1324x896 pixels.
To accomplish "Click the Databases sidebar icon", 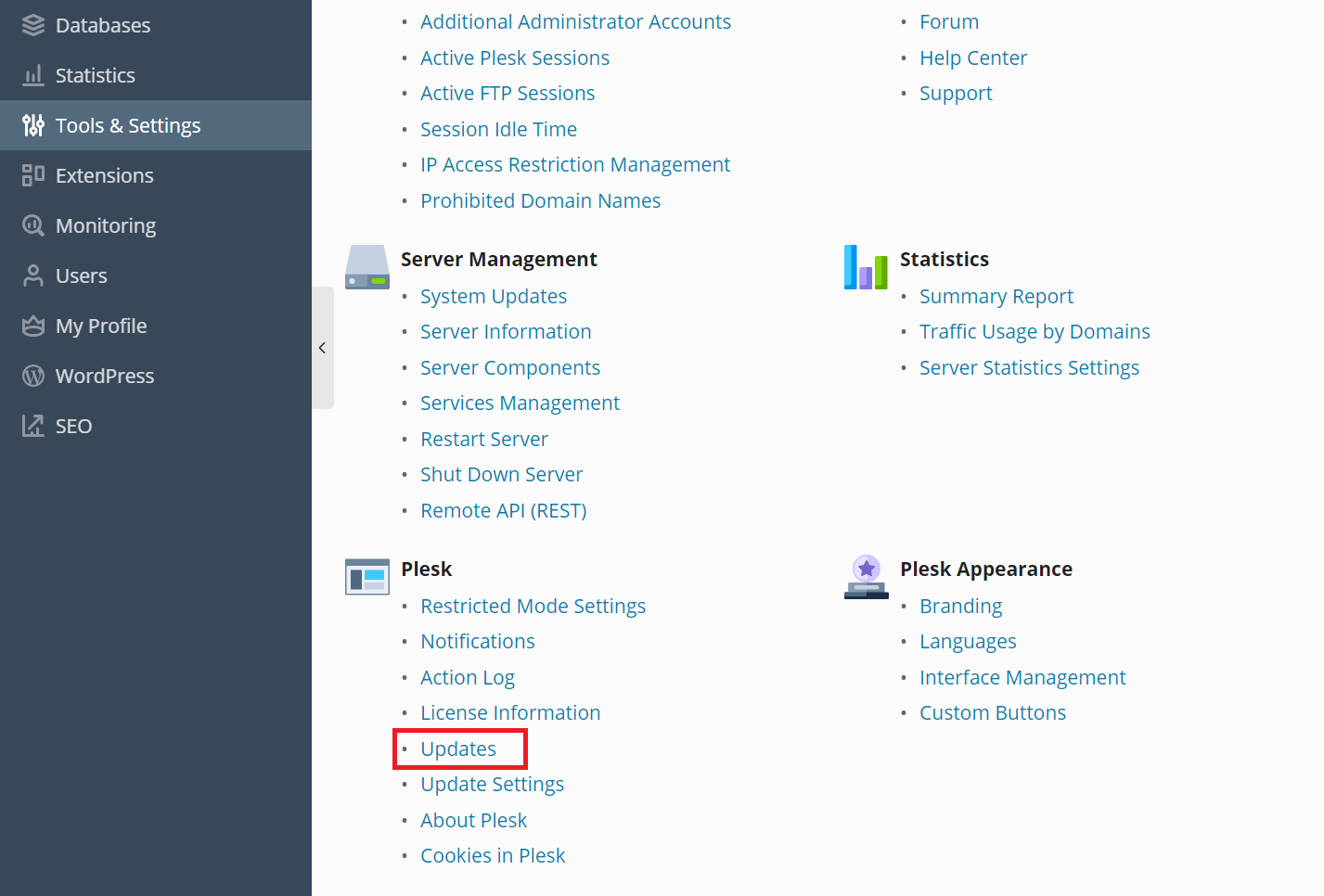I will (x=33, y=25).
